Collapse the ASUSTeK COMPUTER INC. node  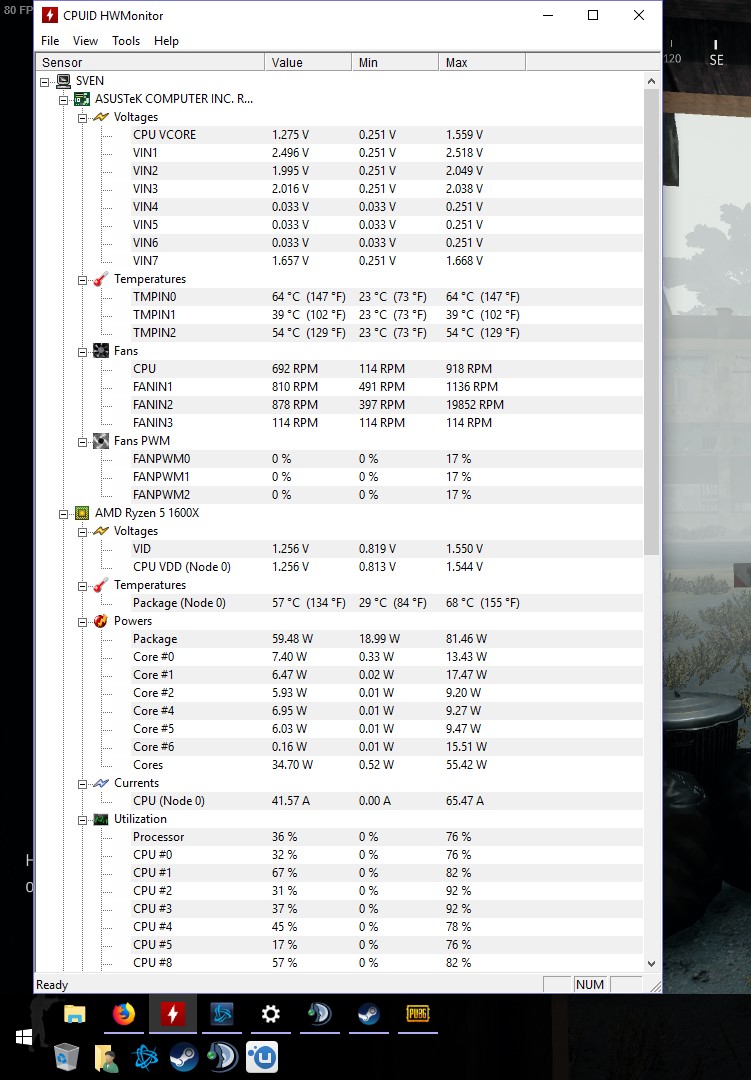[x=63, y=100]
